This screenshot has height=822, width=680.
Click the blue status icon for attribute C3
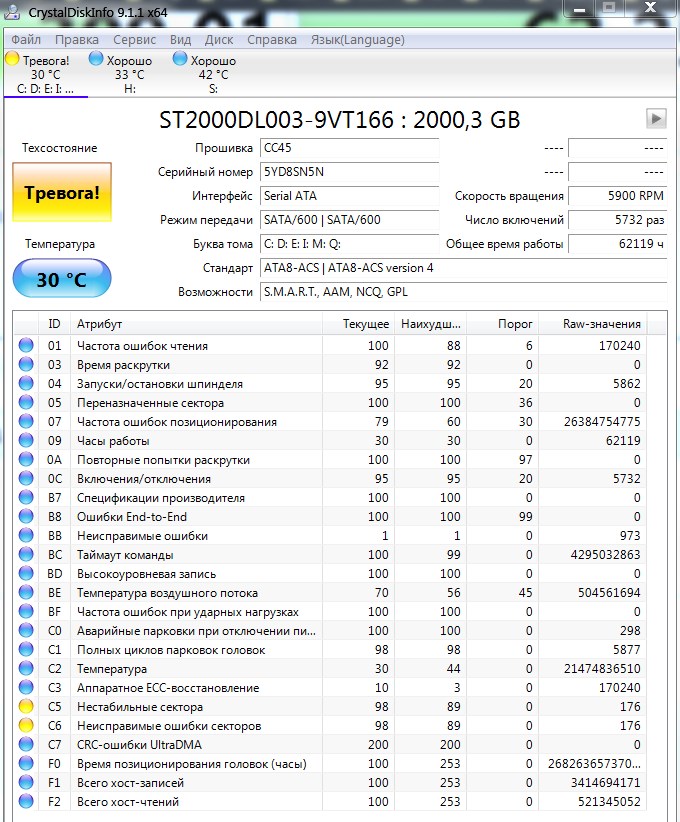coord(26,687)
